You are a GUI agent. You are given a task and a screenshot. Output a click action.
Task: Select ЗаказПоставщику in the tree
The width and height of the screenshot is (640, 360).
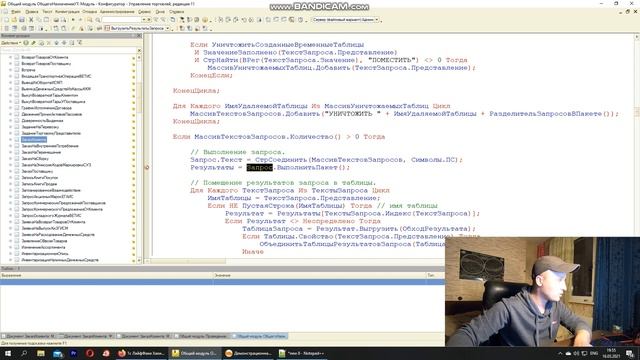37,171
